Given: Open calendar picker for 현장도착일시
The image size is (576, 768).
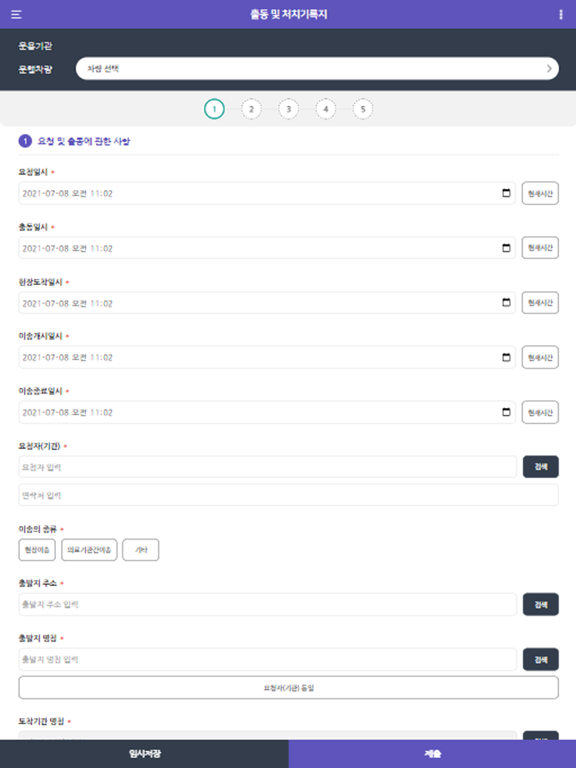Looking at the screenshot, I should coord(506,303).
